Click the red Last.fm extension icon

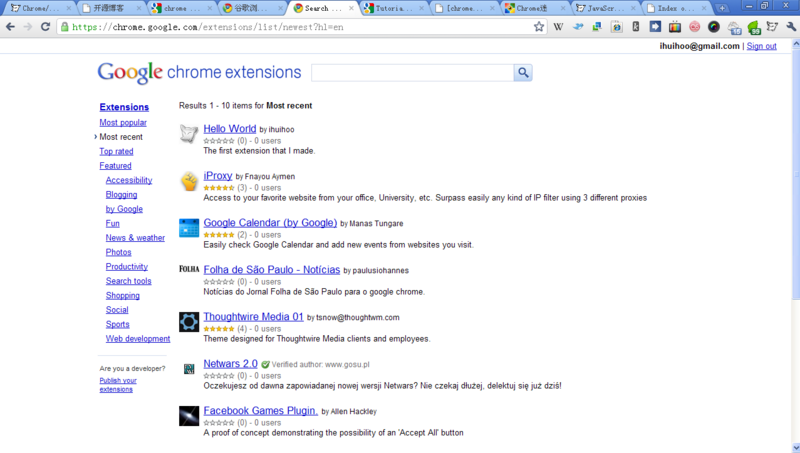[x=694, y=27]
